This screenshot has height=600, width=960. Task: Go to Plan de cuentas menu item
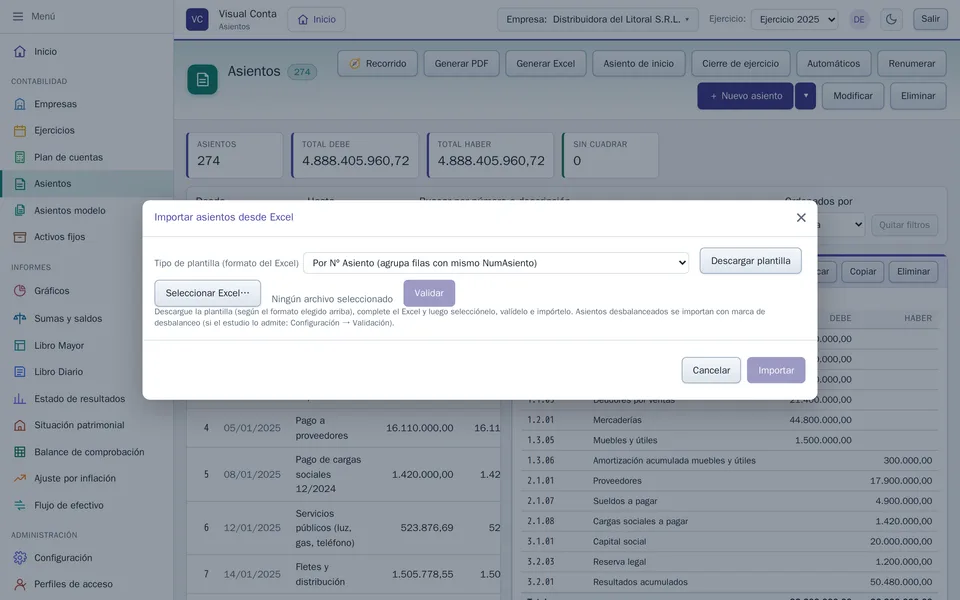click(x=69, y=157)
